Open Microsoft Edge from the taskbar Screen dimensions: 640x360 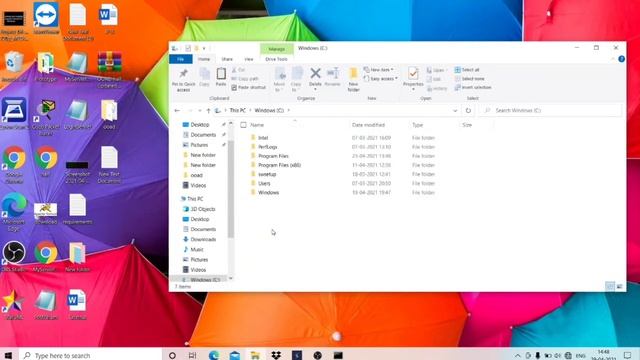[x=214, y=355]
